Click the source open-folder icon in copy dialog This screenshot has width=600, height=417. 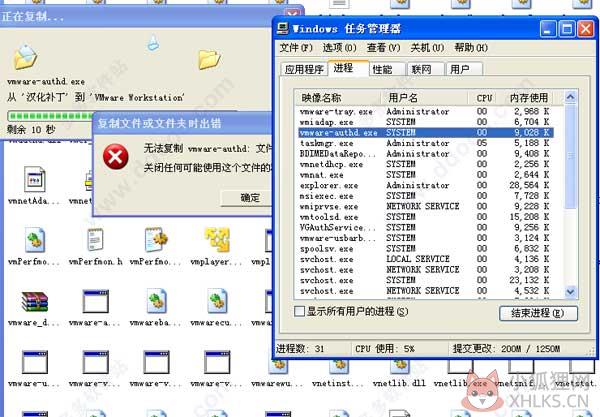(x=25, y=57)
